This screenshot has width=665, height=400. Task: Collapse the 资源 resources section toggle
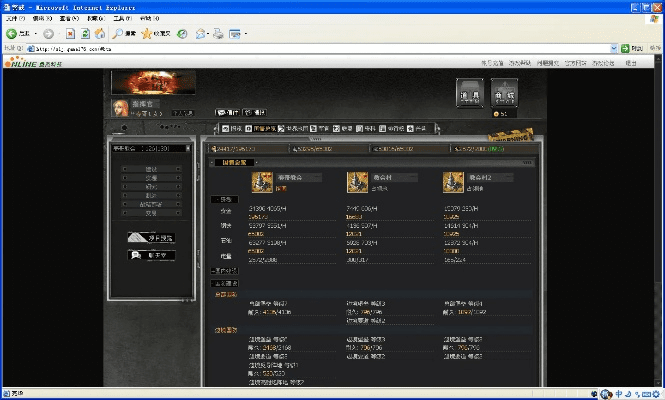coord(225,199)
